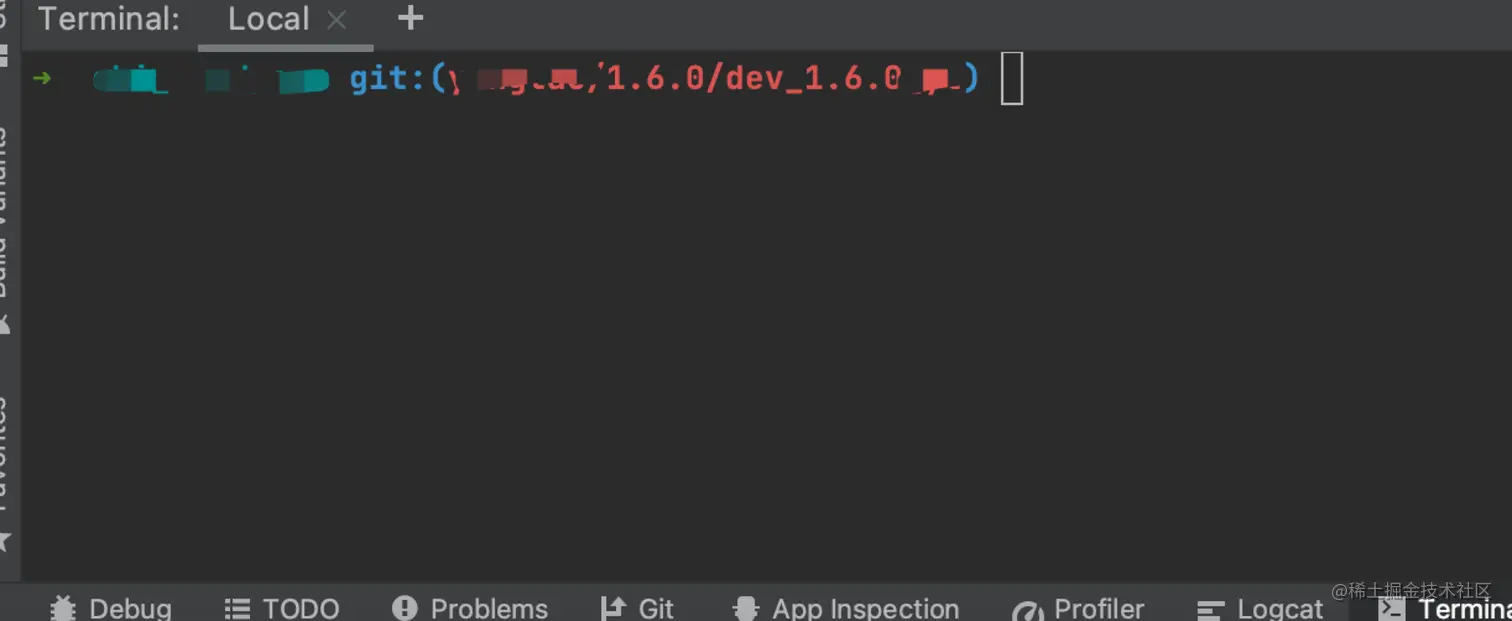Click the Terminal prompt icon in bottom bar
This screenshot has height=621, width=1512.
point(1391,608)
